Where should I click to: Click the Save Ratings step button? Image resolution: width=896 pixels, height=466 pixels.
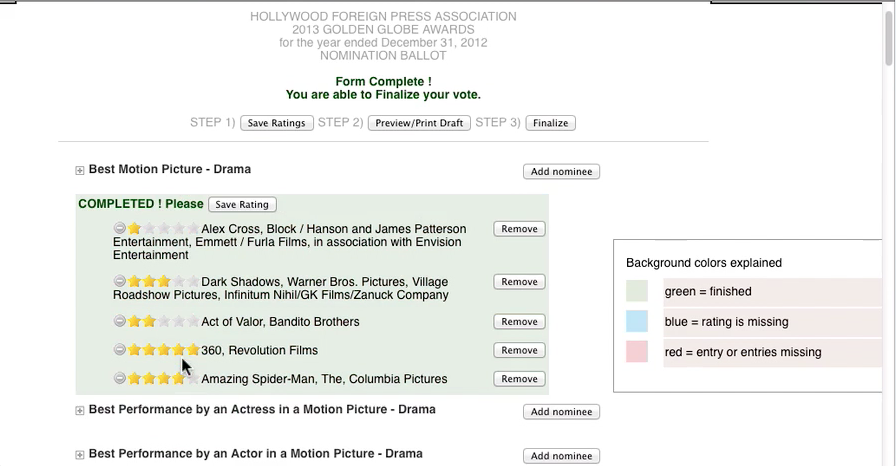277,123
